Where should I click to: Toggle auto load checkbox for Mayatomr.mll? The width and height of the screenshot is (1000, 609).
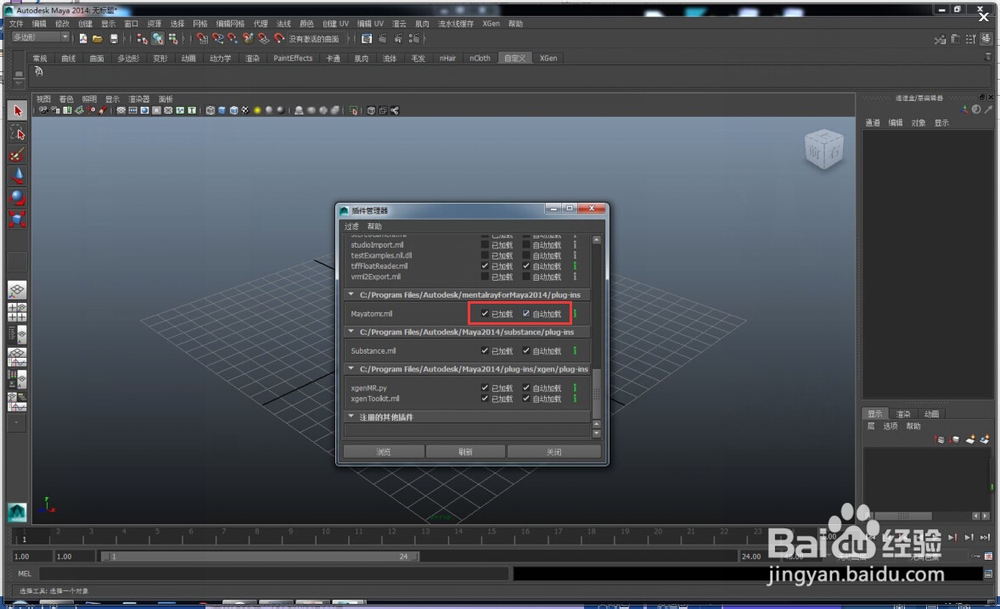pos(526,314)
